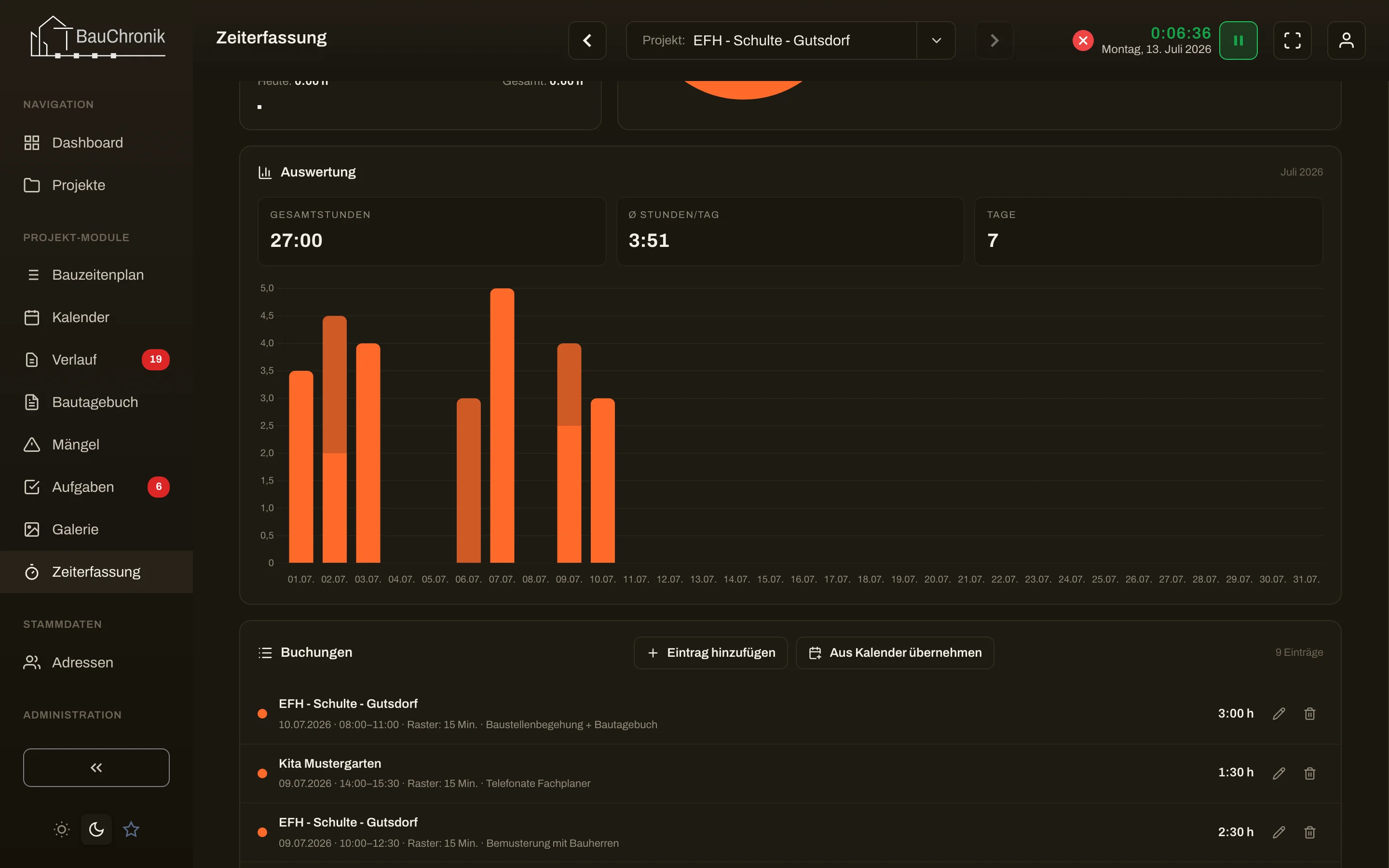The image size is (1389, 868).
Task: Go to the previous project
Action: pyautogui.click(x=587, y=40)
